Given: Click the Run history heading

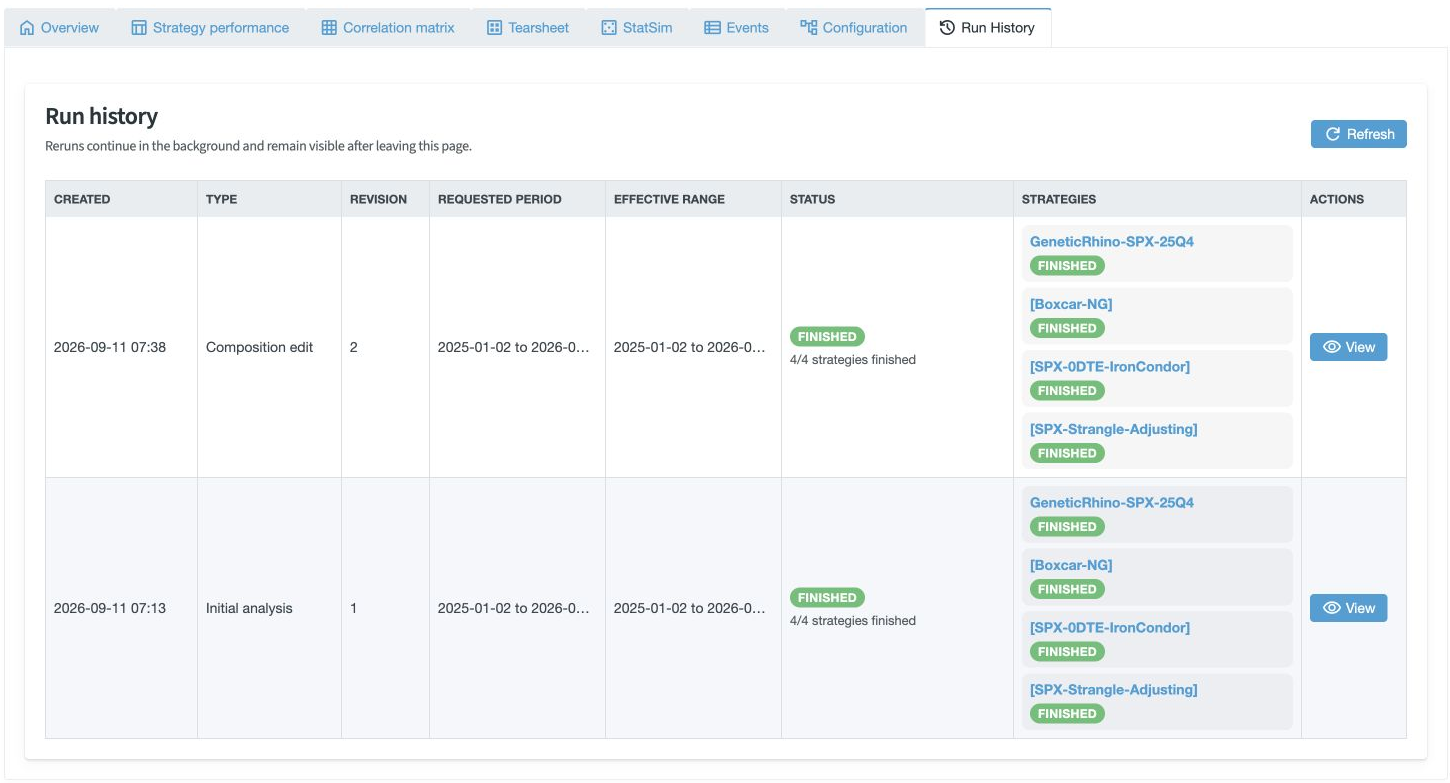Looking at the screenshot, I should click(x=102, y=116).
